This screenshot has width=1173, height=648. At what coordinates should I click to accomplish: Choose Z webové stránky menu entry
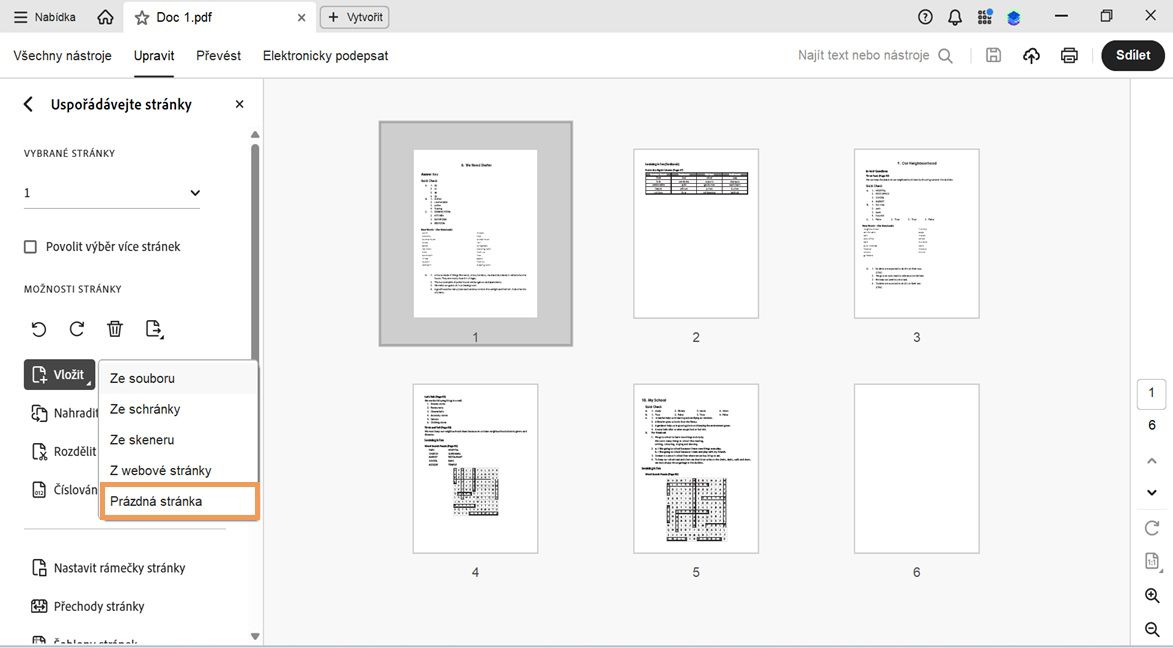(179, 470)
